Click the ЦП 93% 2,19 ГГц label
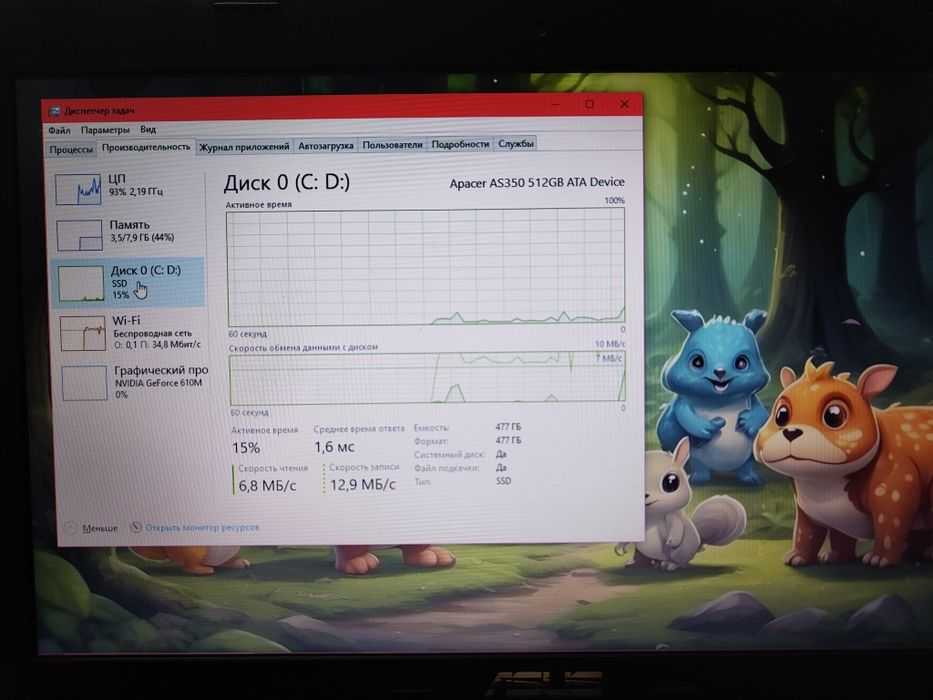 136,185
